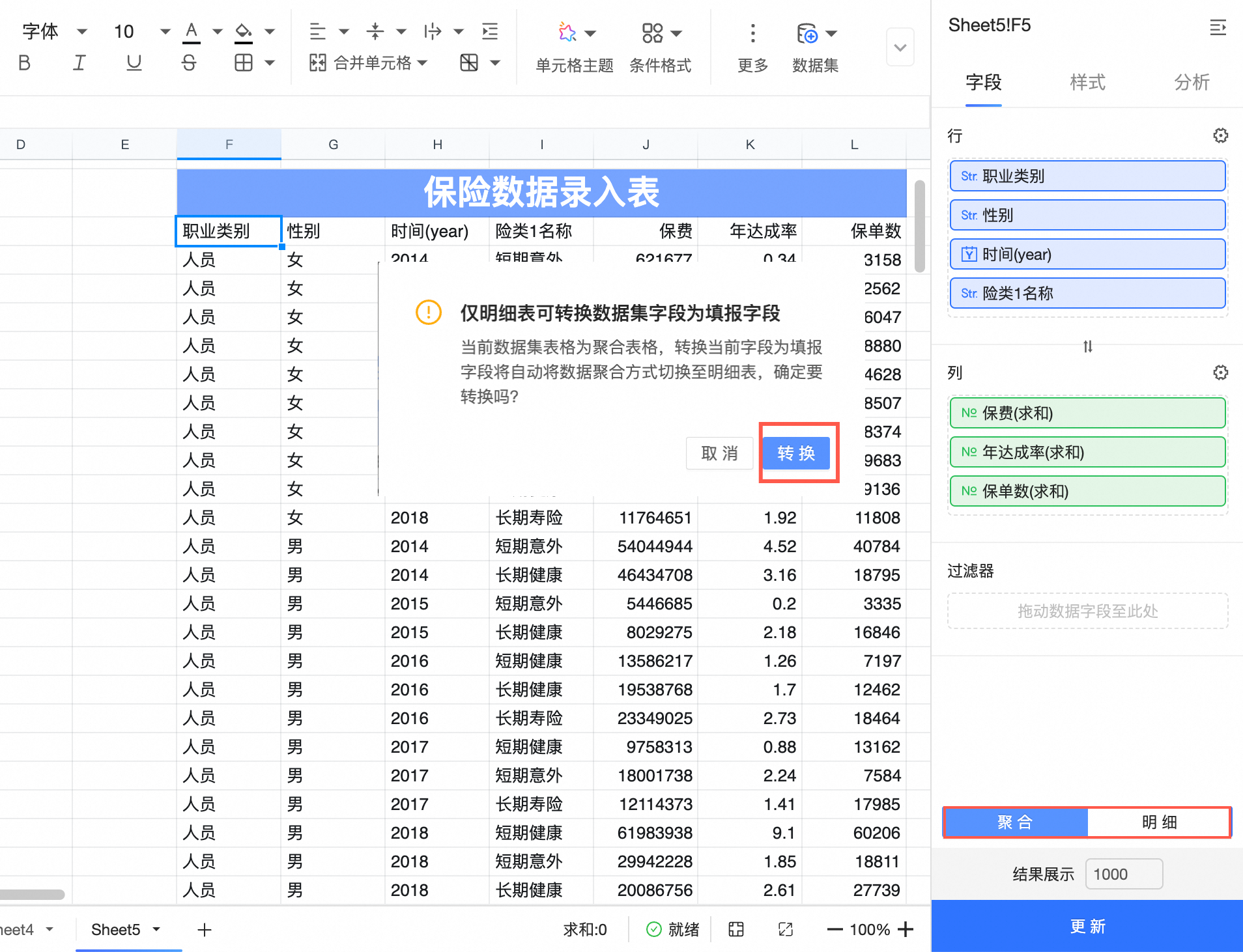Open row settings gear
The height and width of the screenshot is (952, 1243).
click(x=1220, y=135)
